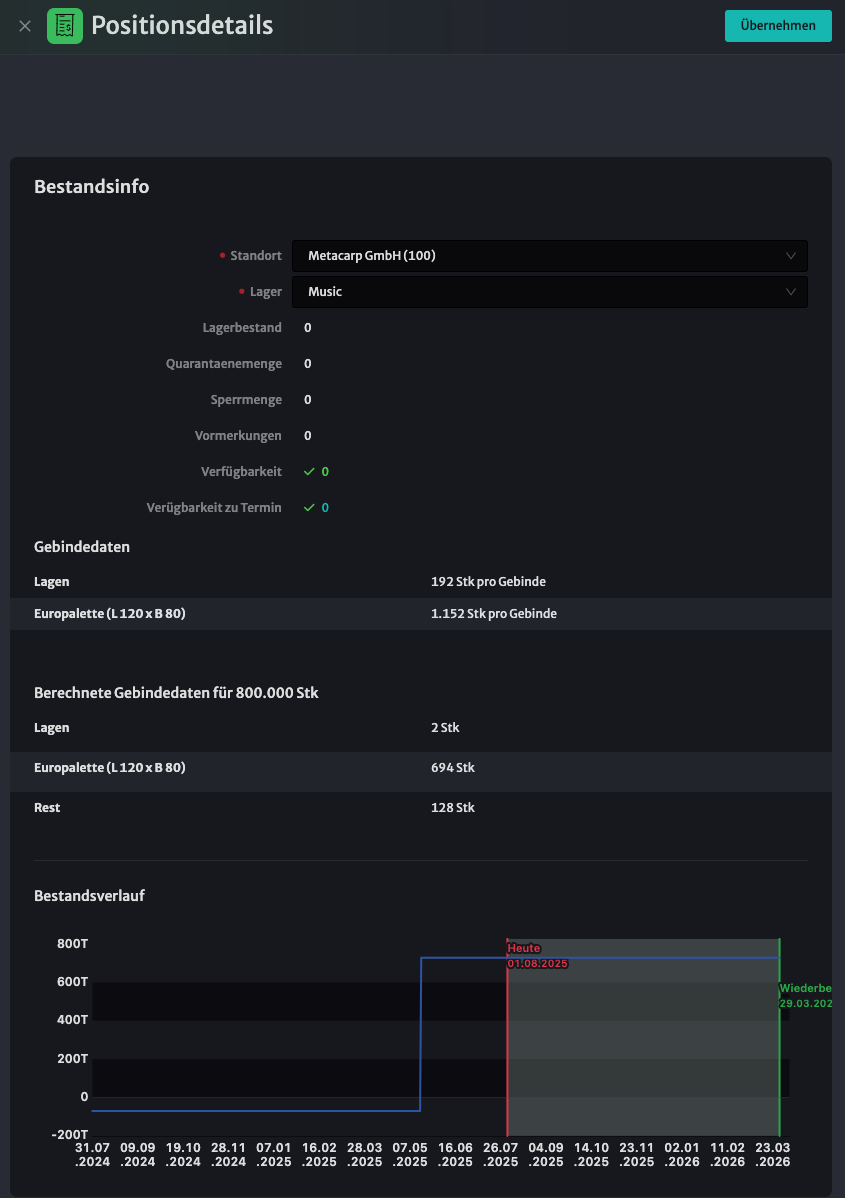Click the green Positionsdetails receipt icon
This screenshot has height=1198, width=845.
pos(65,26)
